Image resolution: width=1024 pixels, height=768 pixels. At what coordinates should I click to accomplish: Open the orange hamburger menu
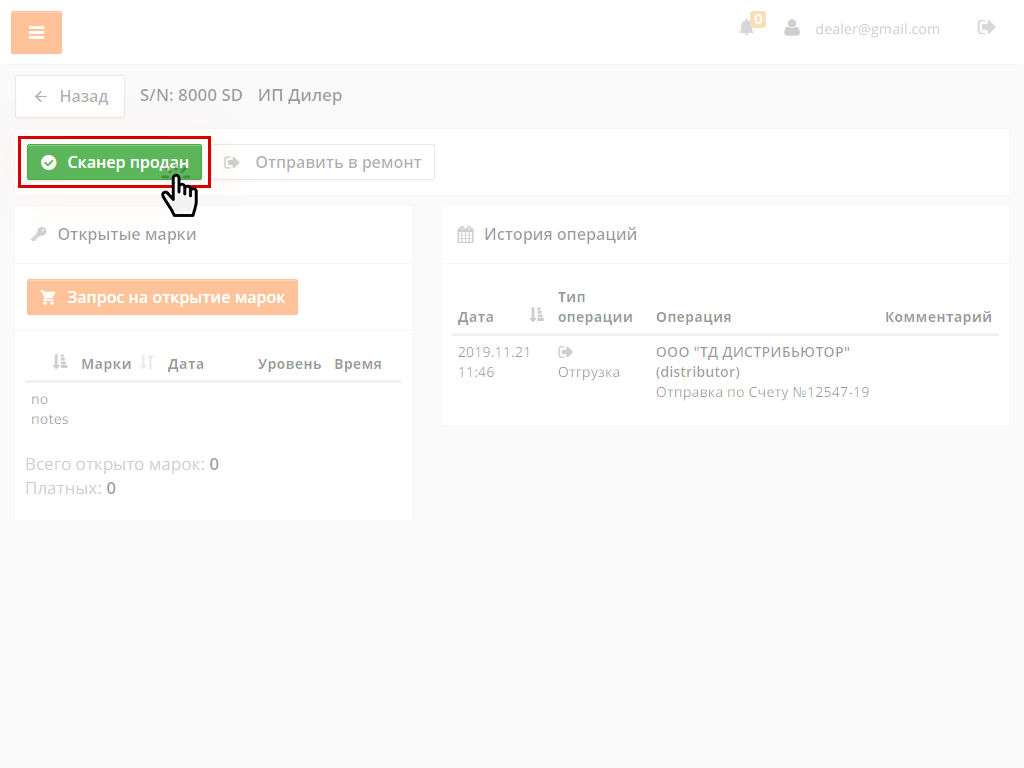point(36,33)
